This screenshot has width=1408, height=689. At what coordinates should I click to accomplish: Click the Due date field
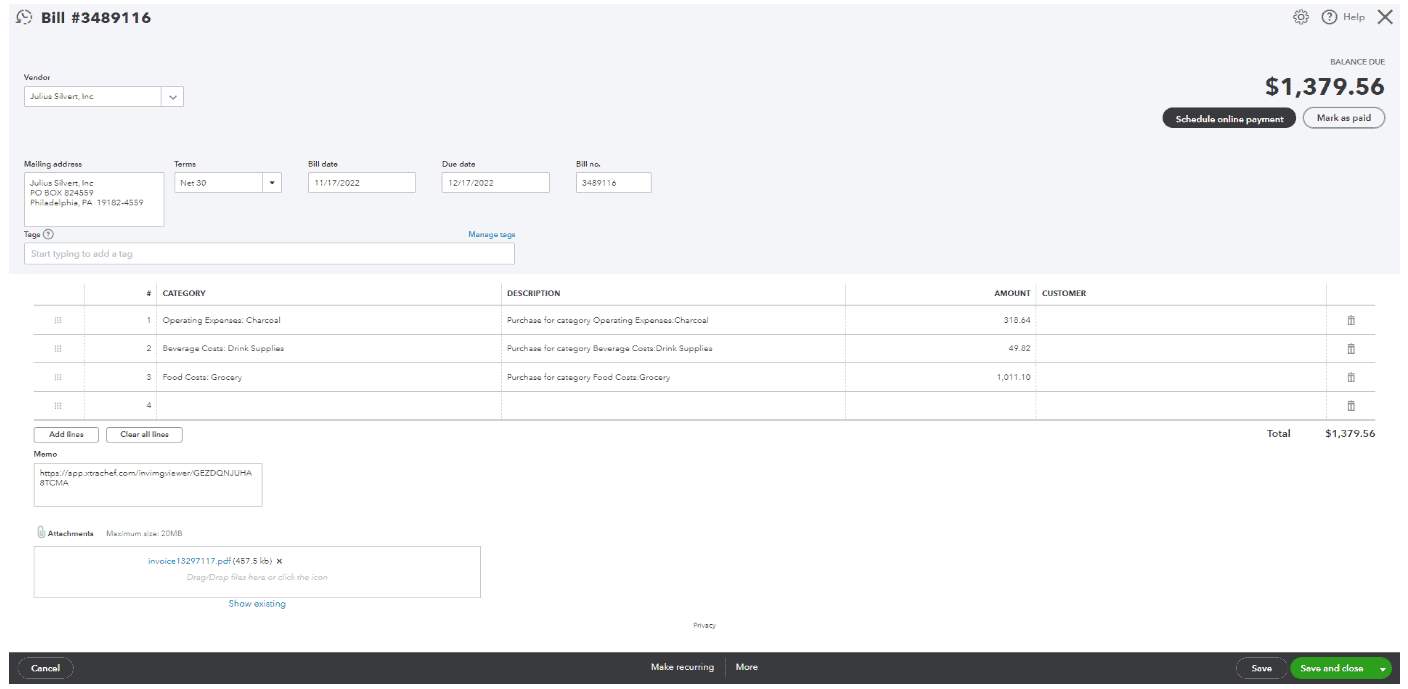(x=495, y=183)
